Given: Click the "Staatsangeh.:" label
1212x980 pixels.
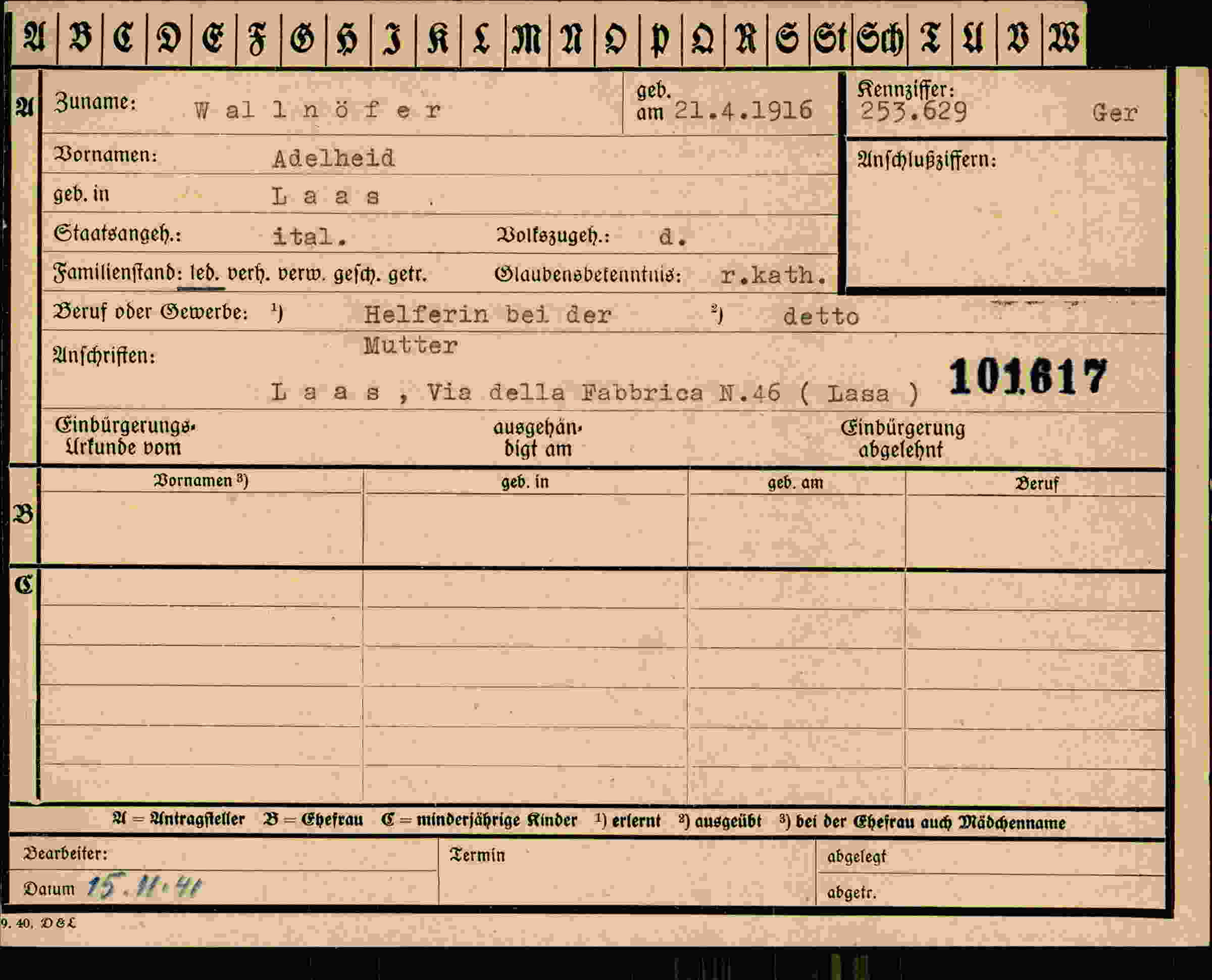Looking at the screenshot, I should [117, 233].
